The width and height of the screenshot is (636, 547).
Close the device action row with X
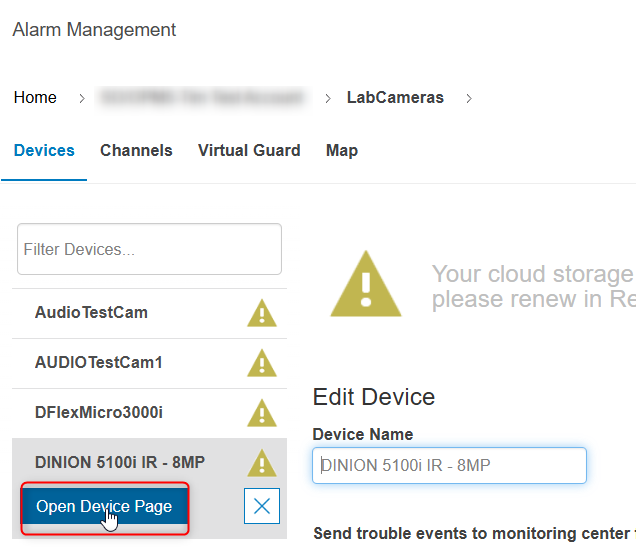(262, 506)
